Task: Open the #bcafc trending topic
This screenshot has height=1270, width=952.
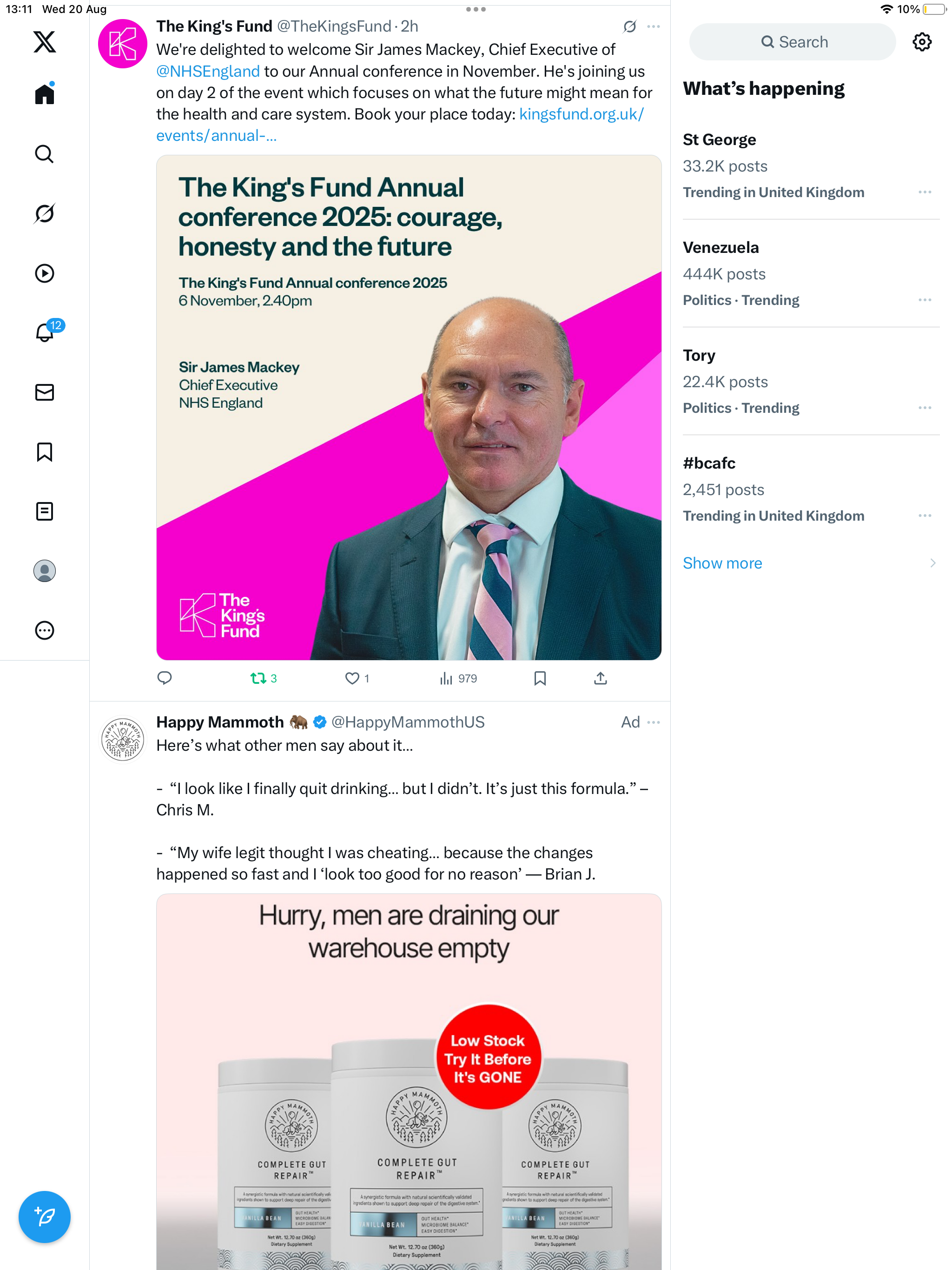Action: 709,463
